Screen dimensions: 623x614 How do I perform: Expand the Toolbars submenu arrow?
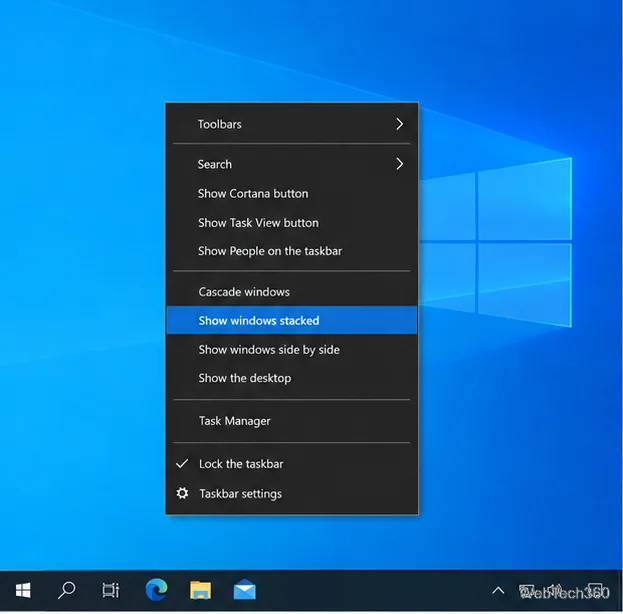(400, 124)
